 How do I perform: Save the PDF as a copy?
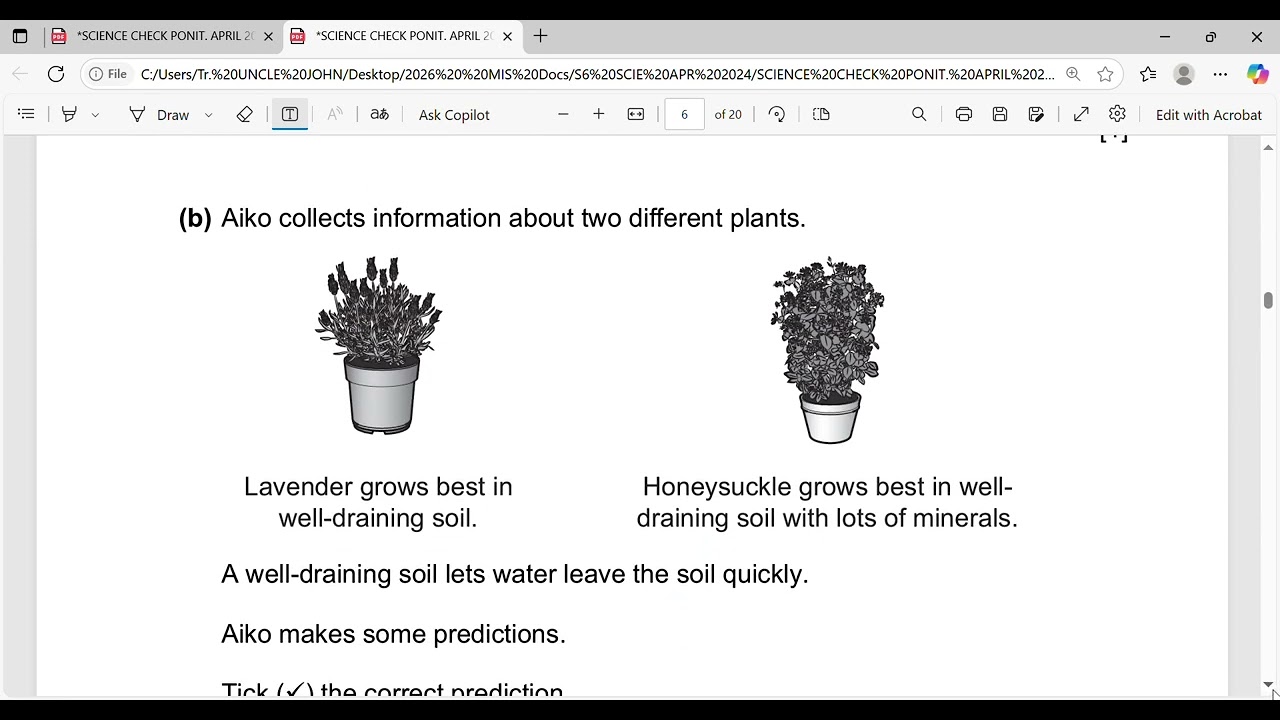(1036, 115)
